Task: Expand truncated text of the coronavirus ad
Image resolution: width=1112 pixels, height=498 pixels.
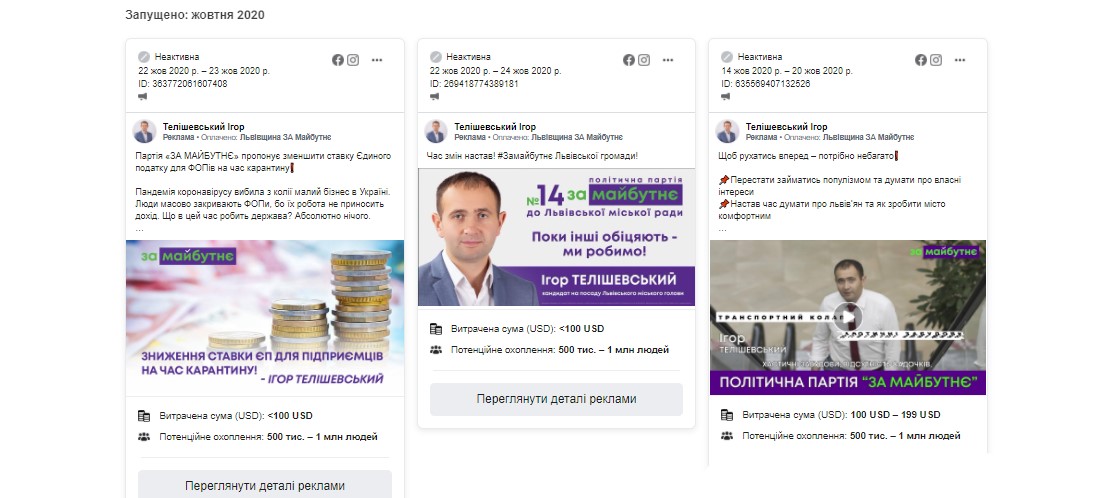Action: pos(140,229)
